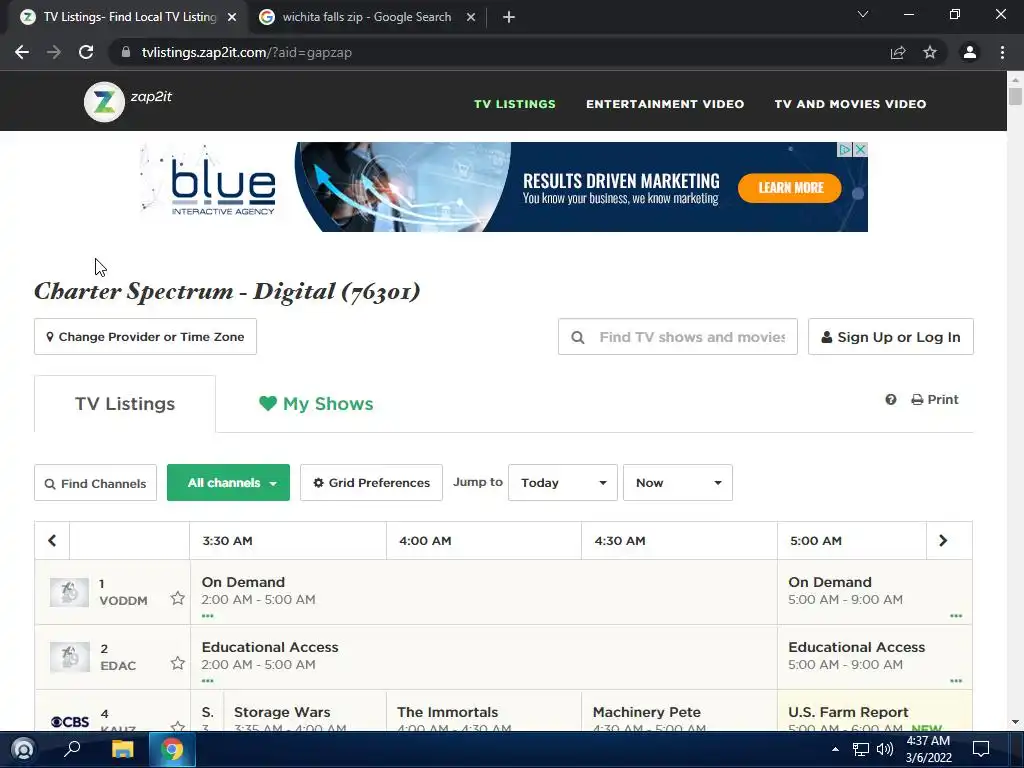
Task: Bookmark page with star icon
Action: click(930, 52)
